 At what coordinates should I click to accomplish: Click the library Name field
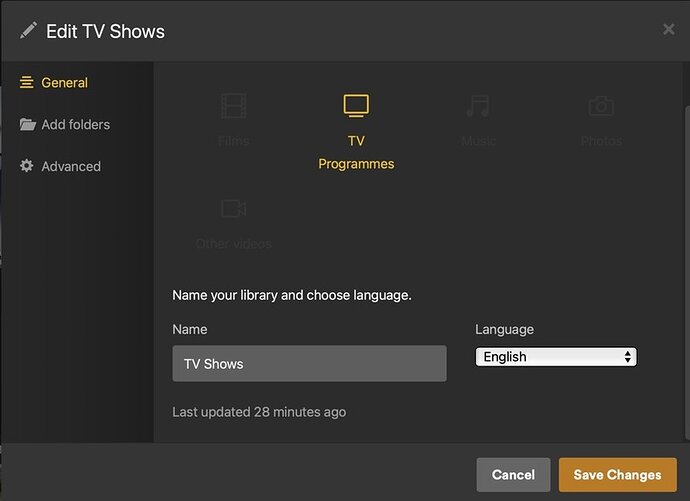[x=309, y=363]
